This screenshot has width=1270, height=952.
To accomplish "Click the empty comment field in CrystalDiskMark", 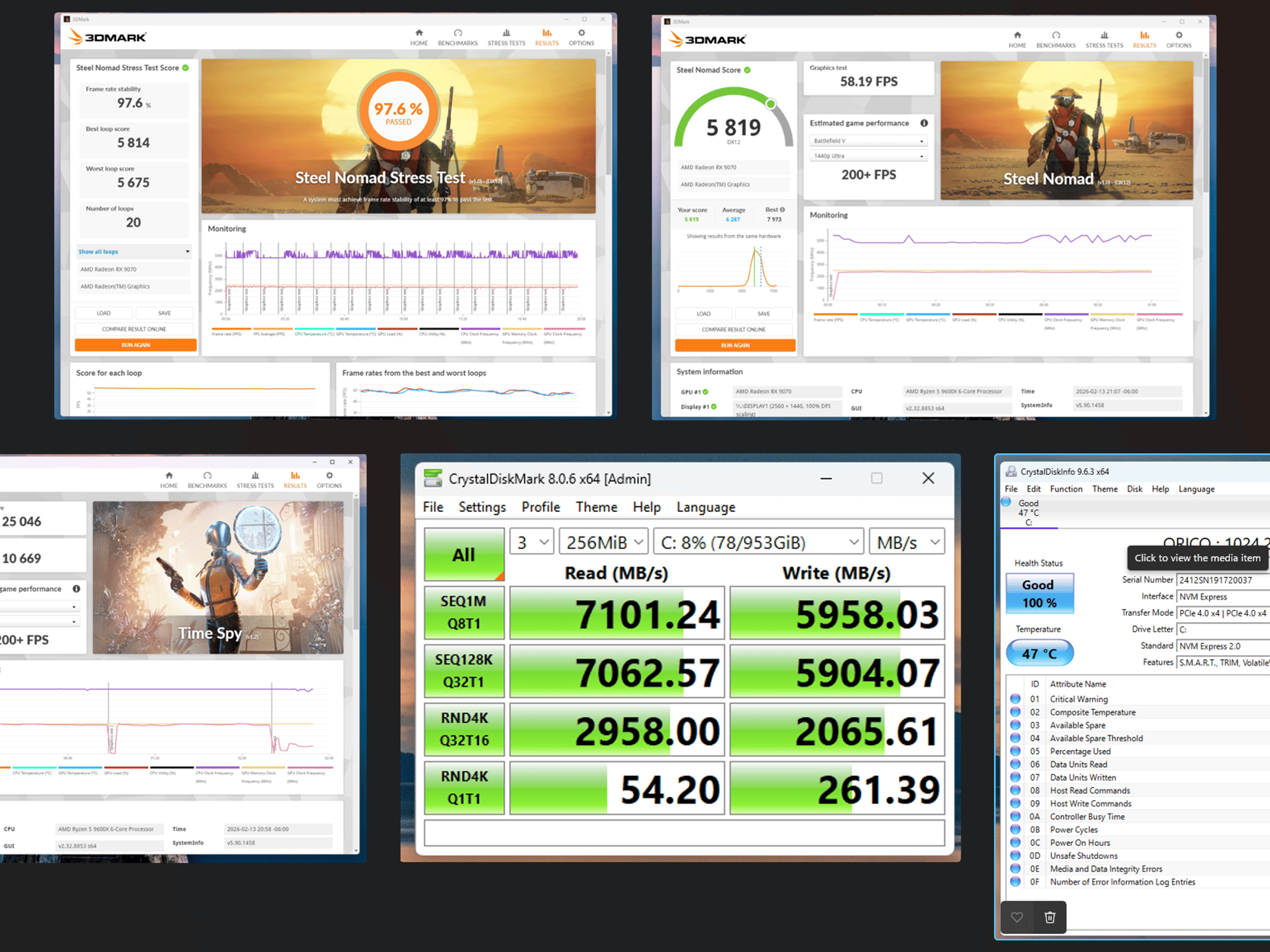I will coord(684,832).
